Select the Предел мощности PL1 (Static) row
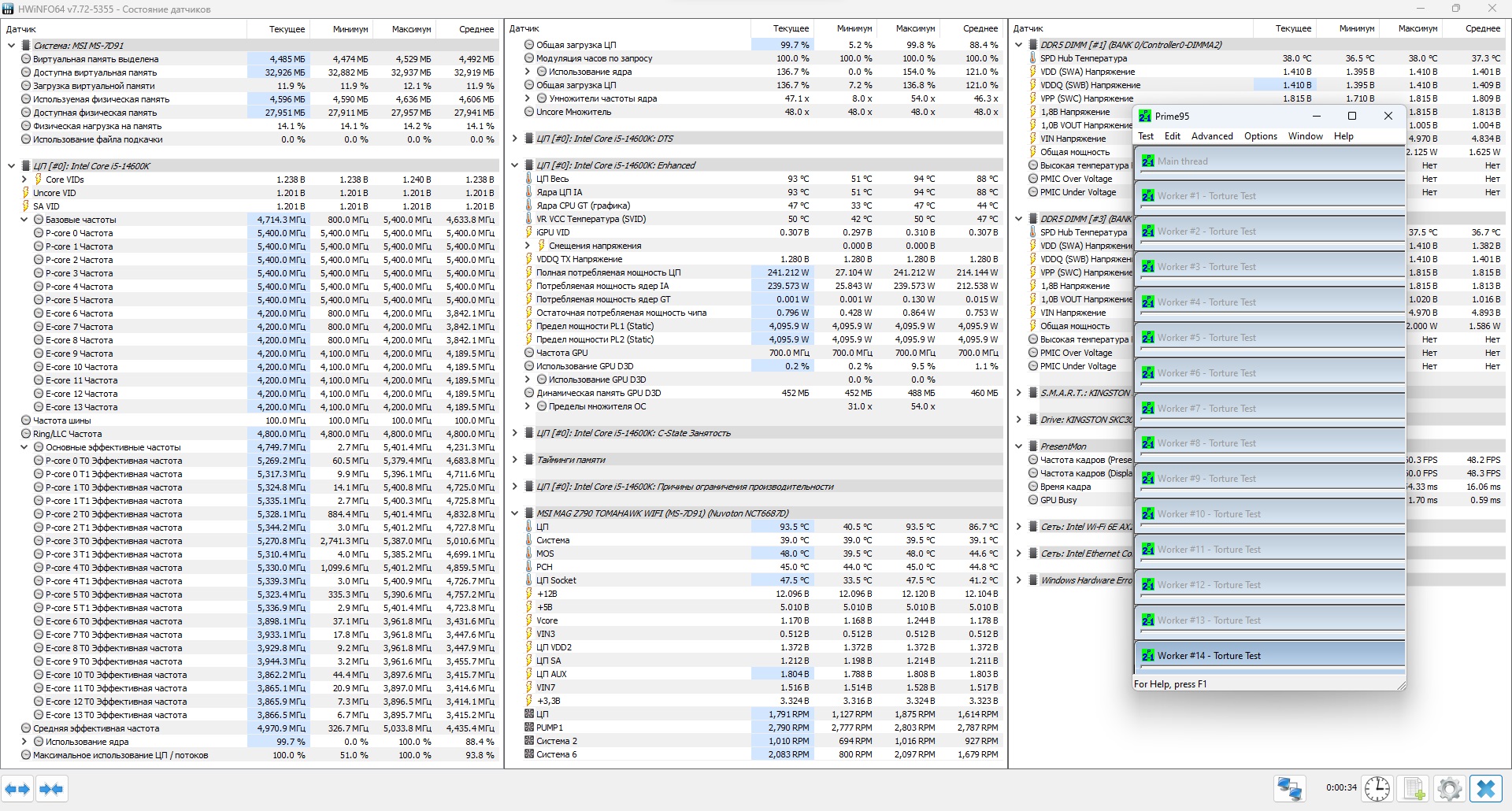This screenshot has height=811, width=1512. (755, 326)
